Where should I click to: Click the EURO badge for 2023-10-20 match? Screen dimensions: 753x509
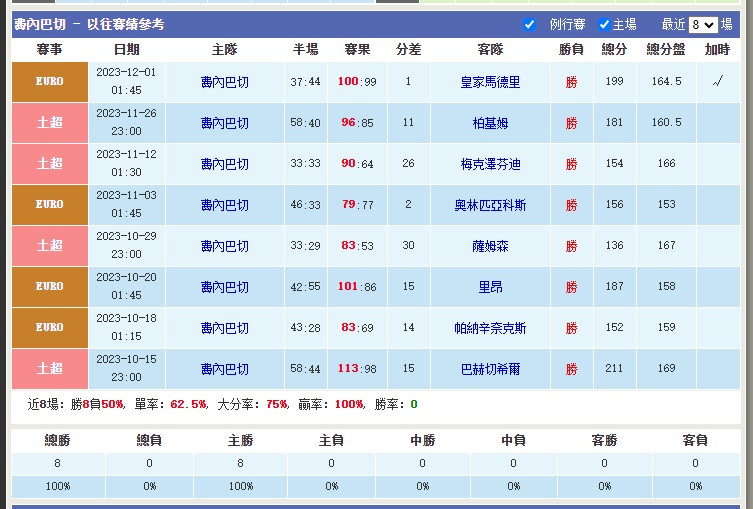click(x=50, y=287)
